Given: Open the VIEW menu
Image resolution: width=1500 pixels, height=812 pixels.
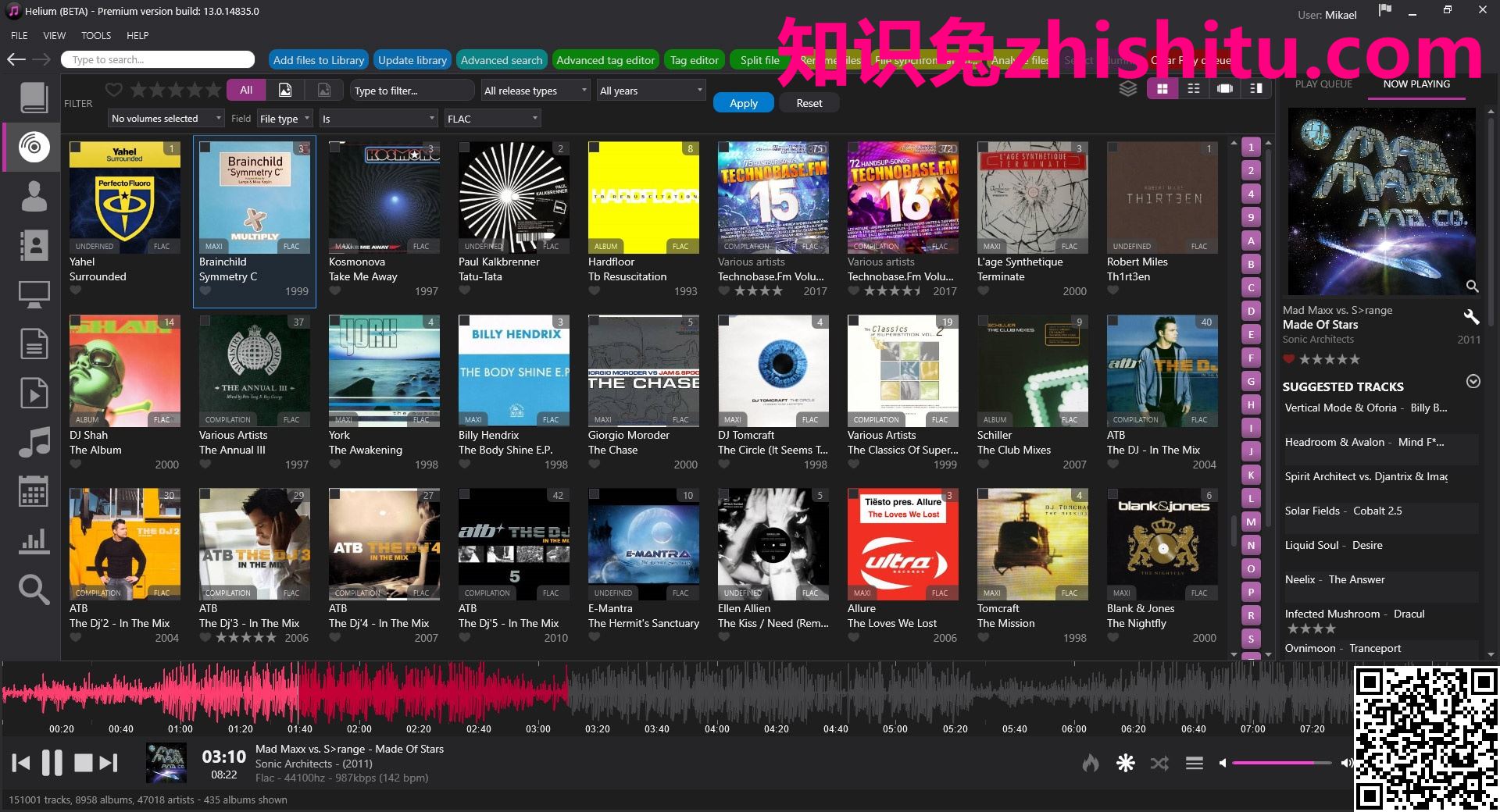Looking at the screenshot, I should pos(54,35).
